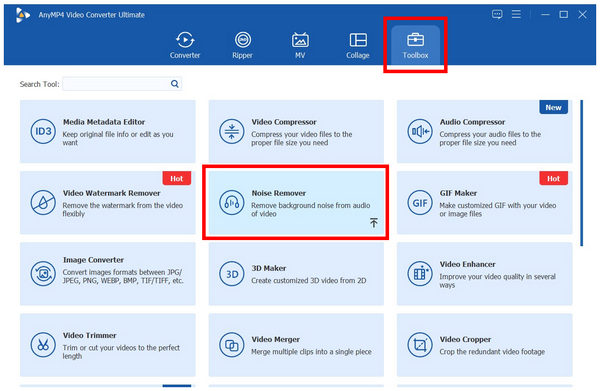Click the Video Enhancer film icon
Image resolution: width=600 pixels, height=391 pixels.
coord(420,274)
